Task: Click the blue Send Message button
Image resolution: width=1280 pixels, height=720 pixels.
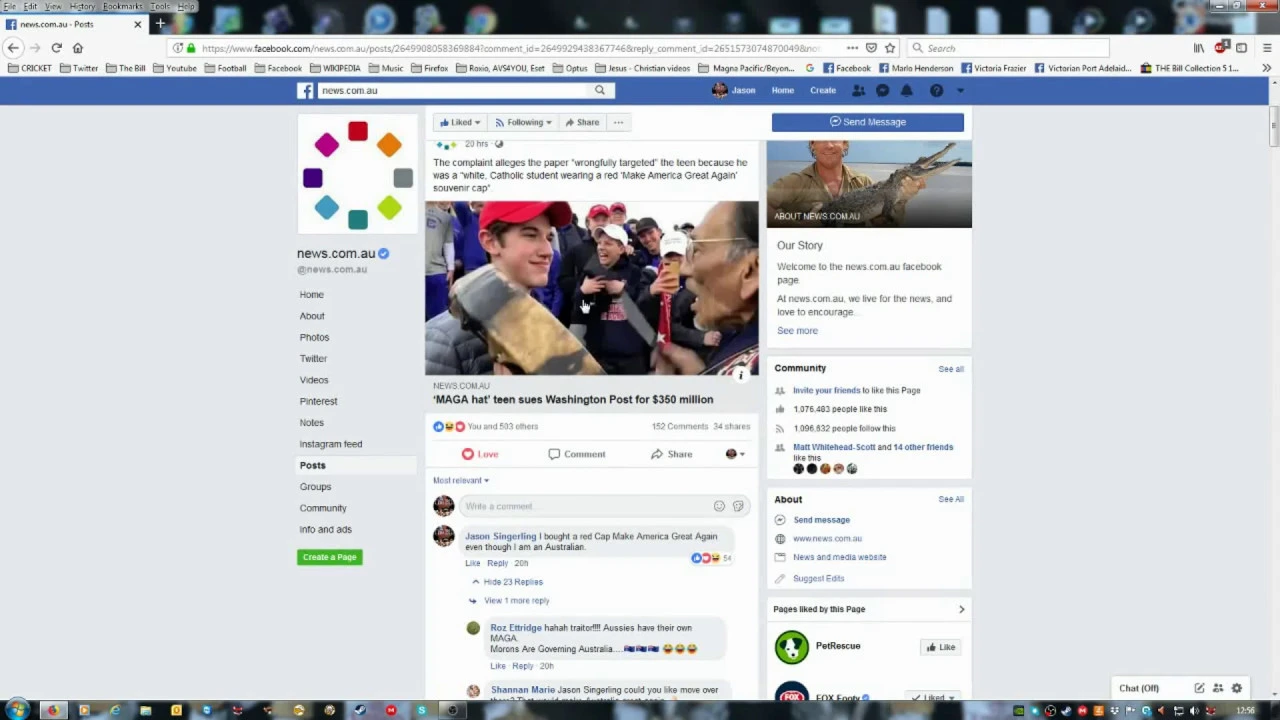Action: coord(868,122)
